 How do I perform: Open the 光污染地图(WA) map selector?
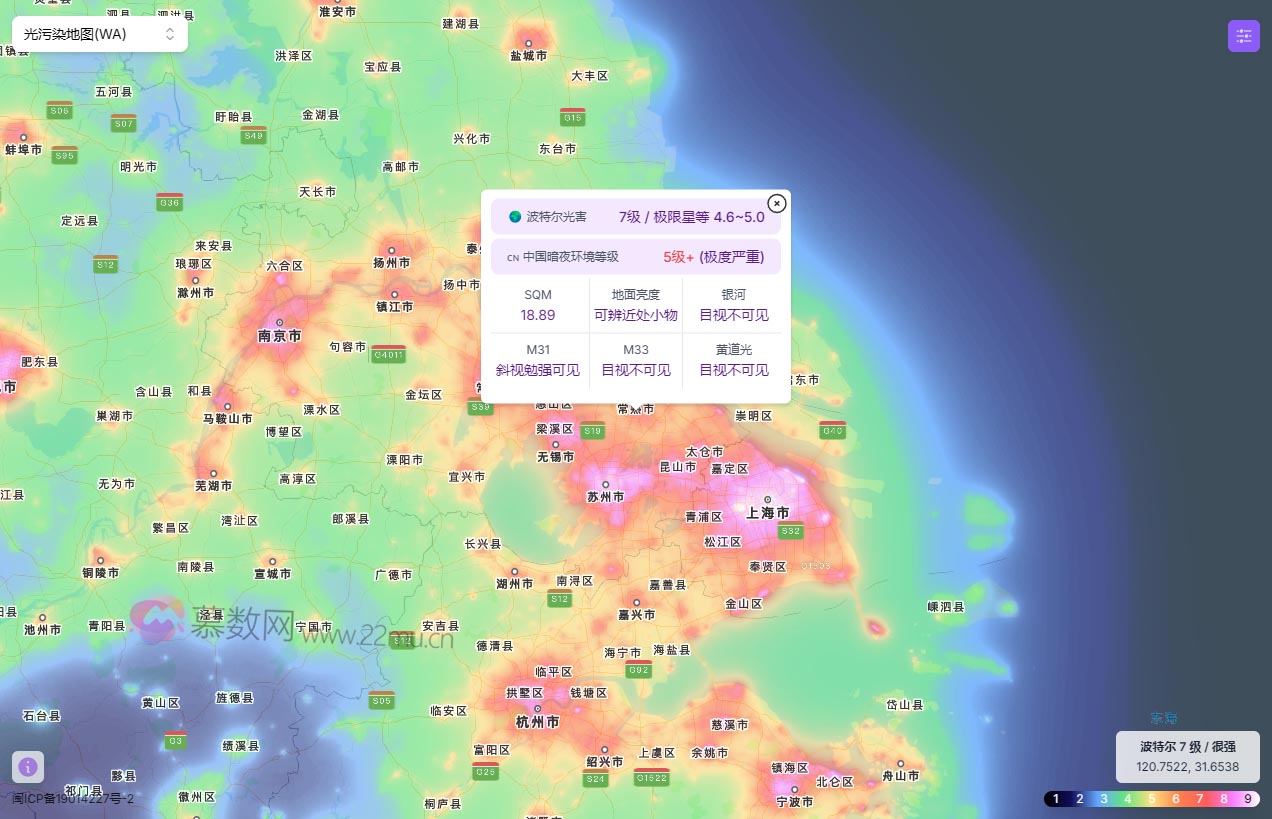pos(97,33)
